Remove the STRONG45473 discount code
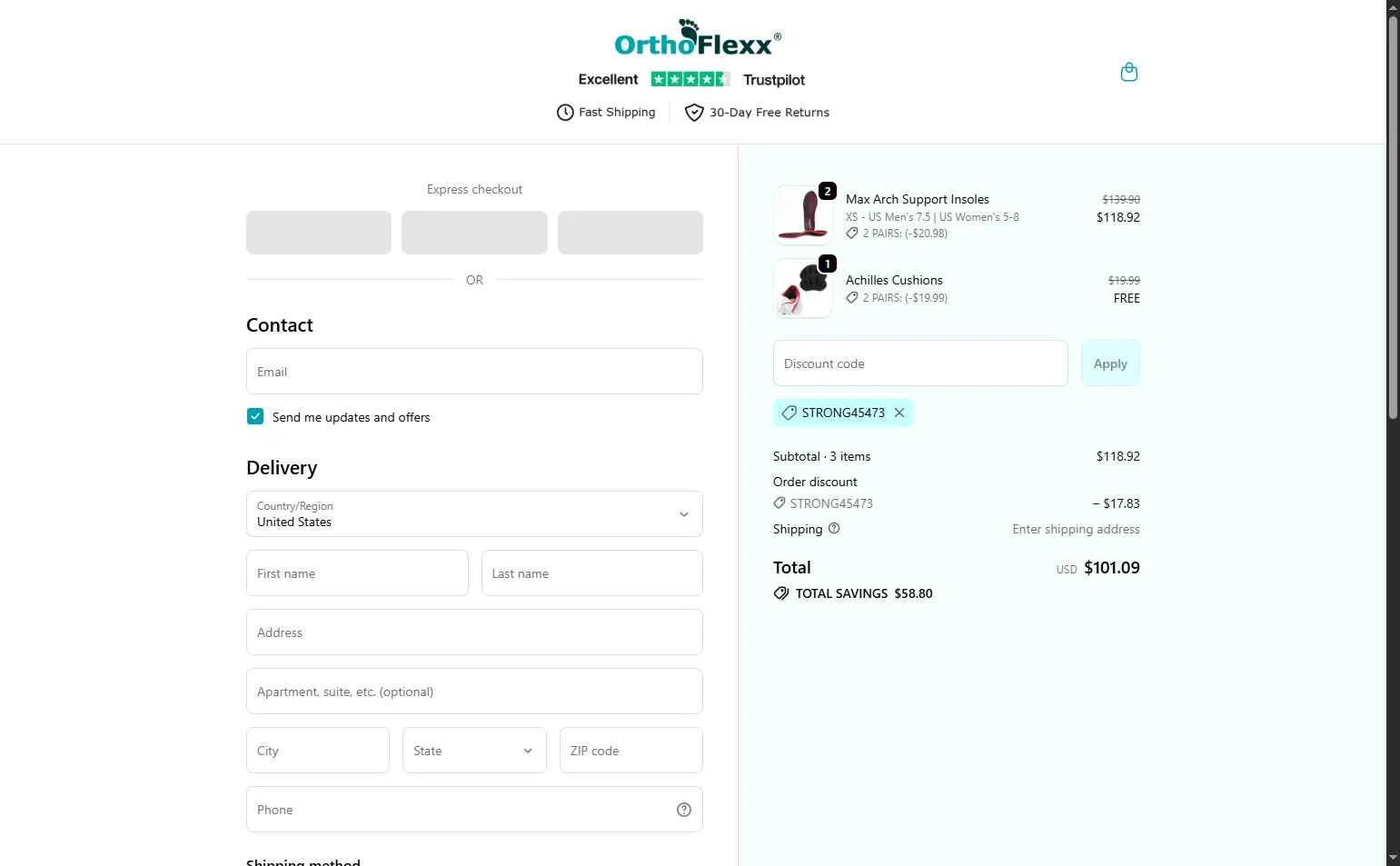Image resolution: width=1400 pixels, height=866 pixels. tap(899, 413)
